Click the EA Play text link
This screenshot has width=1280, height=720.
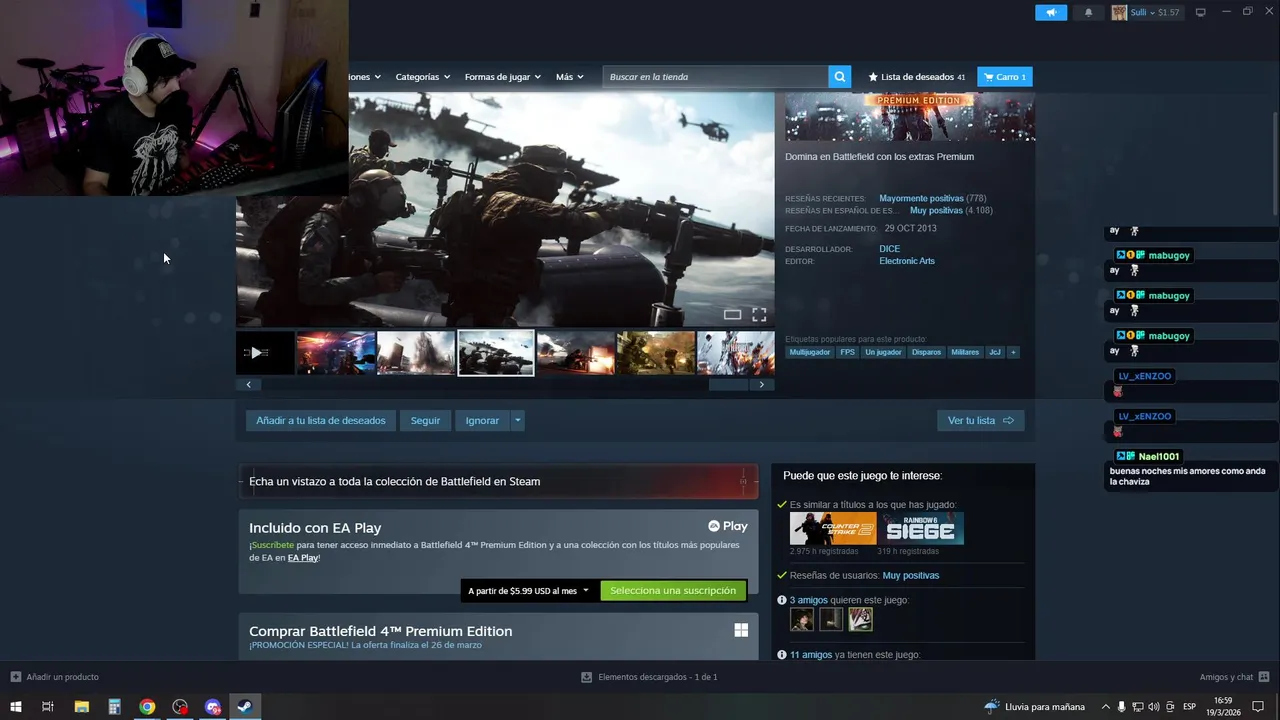303,558
